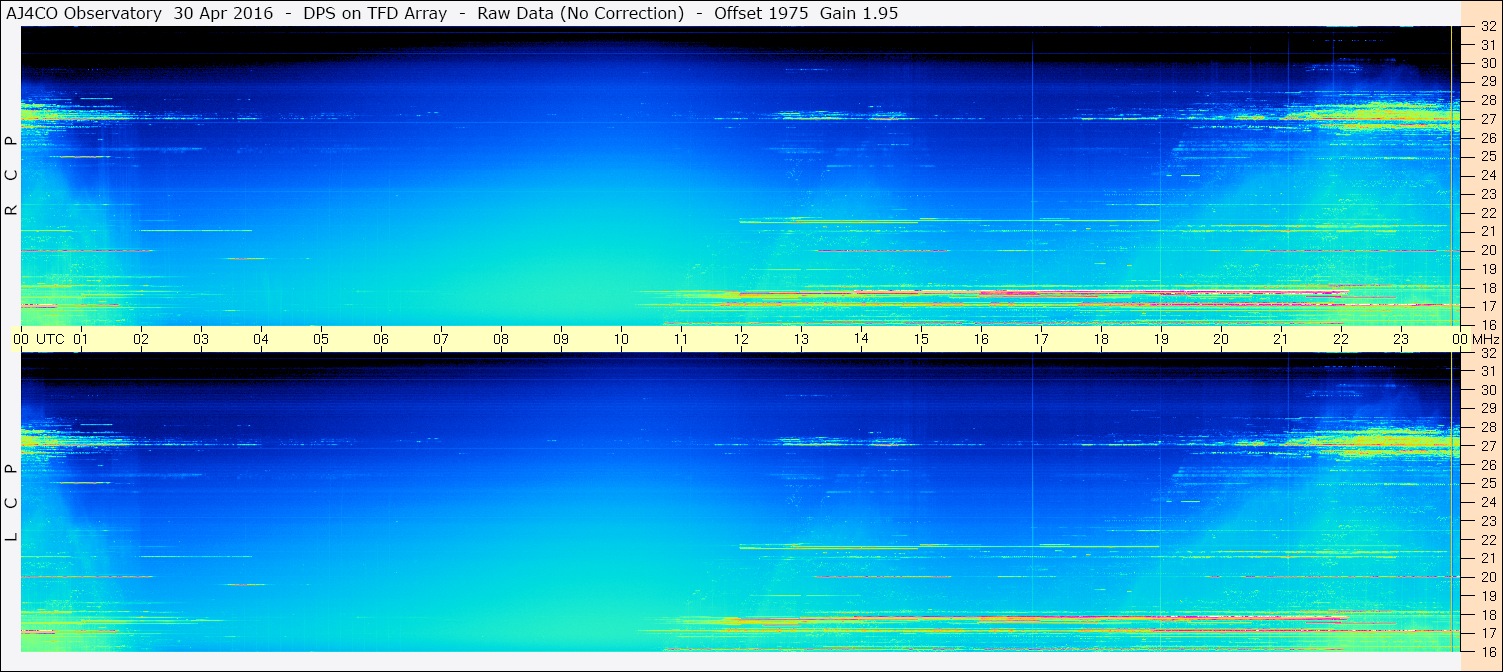Viewport: 1503px width, 672px height.
Task: Click the 19 hour tick on time axis
Action: pyautogui.click(x=1161, y=339)
